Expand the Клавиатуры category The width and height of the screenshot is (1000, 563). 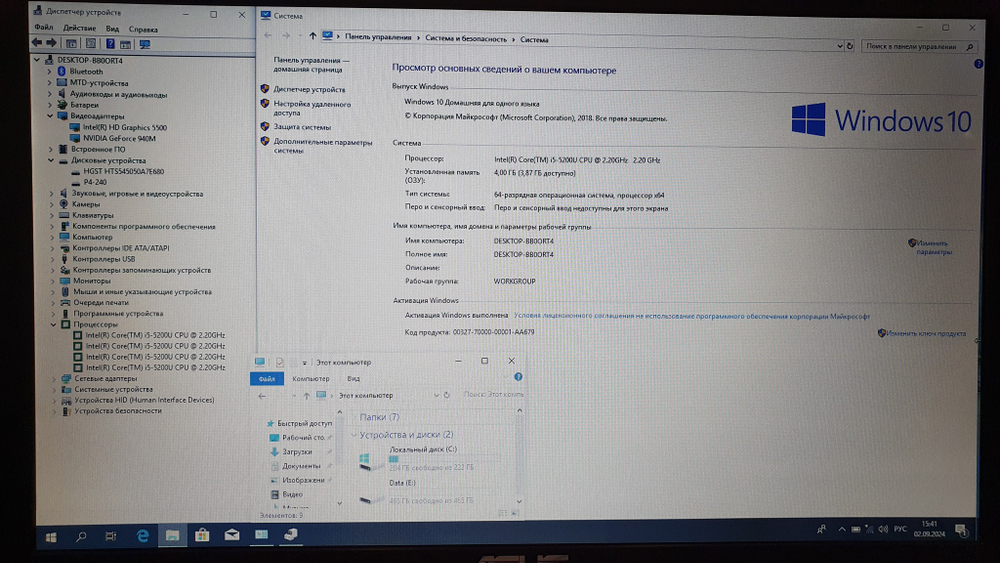click(x=52, y=216)
